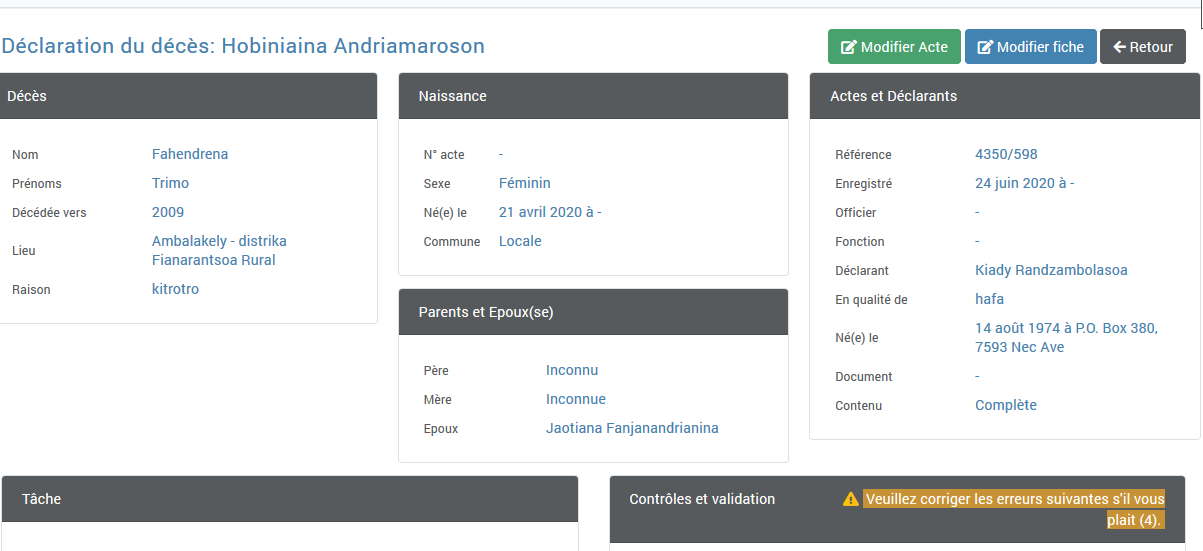Click the left arrow icon in Retour
The width and height of the screenshot is (1203, 551).
[1120, 47]
